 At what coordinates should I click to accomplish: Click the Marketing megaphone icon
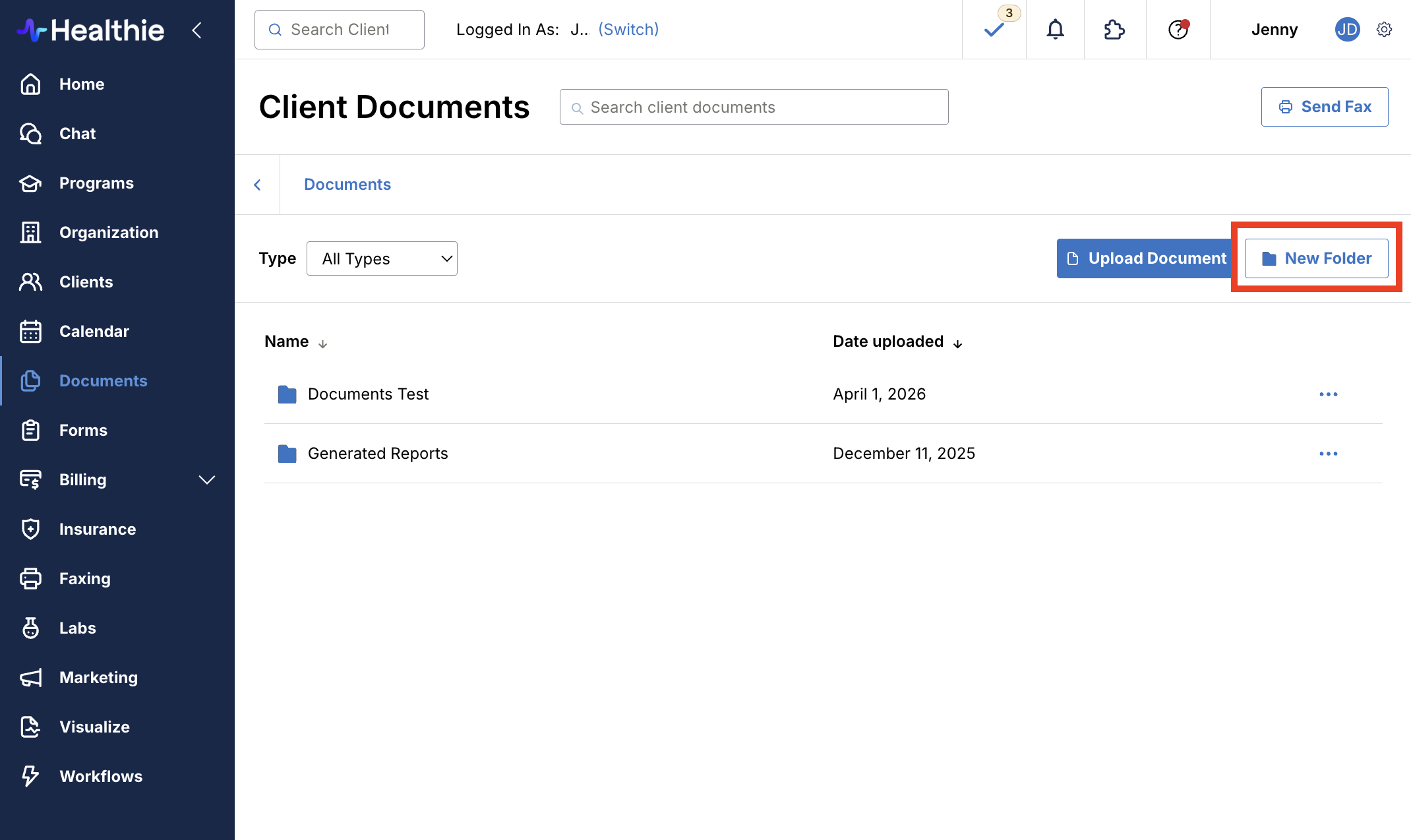point(30,677)
